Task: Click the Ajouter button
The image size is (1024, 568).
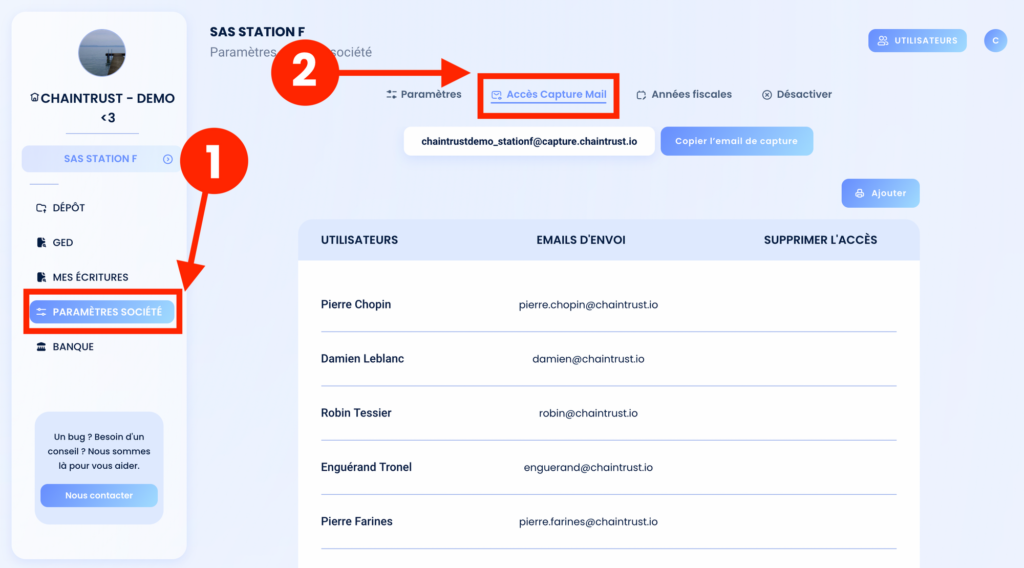Action: pyautogui.click(x=880, y=193)
